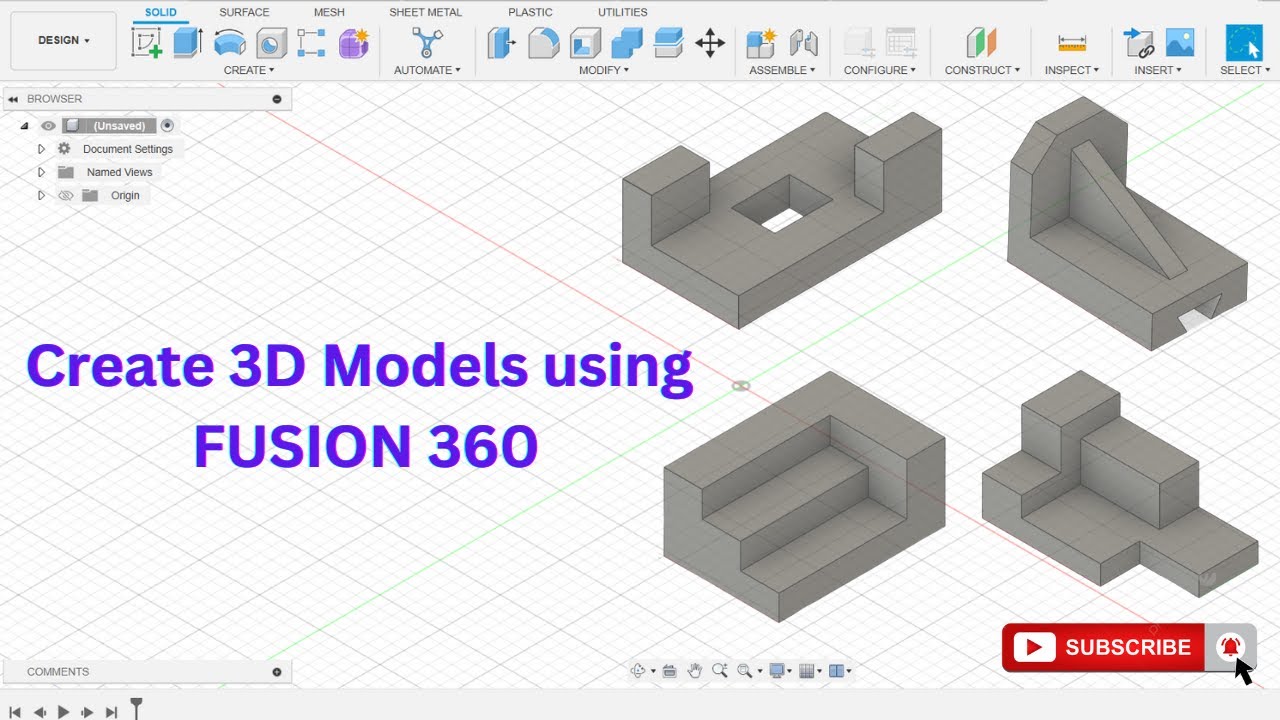Screen dimensions: 1280x720
Task: Click the Insert image icon
Action: coord(1180,43)
